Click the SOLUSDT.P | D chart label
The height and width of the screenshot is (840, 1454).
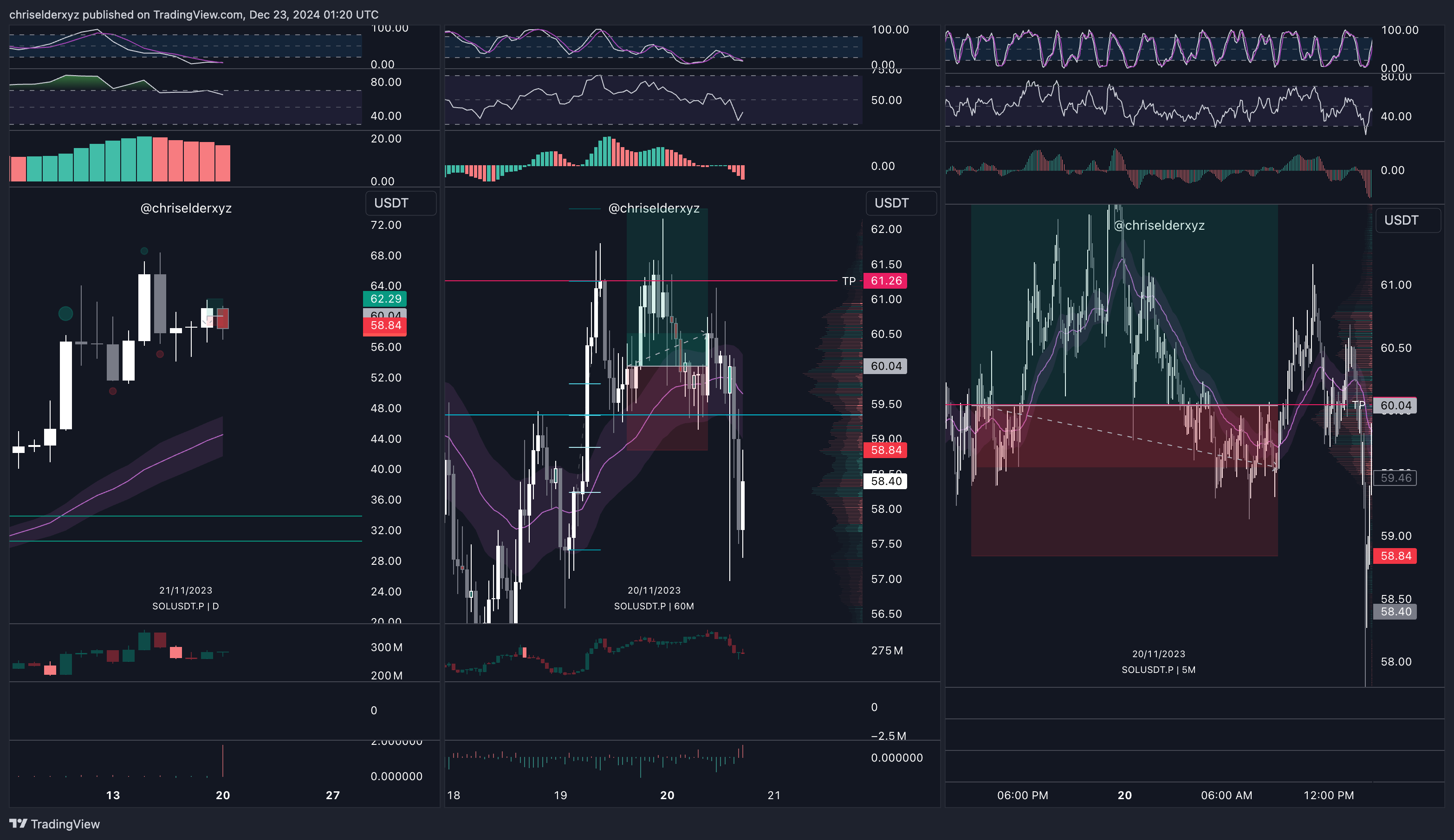pyautogui.click(x=185, y=606)
